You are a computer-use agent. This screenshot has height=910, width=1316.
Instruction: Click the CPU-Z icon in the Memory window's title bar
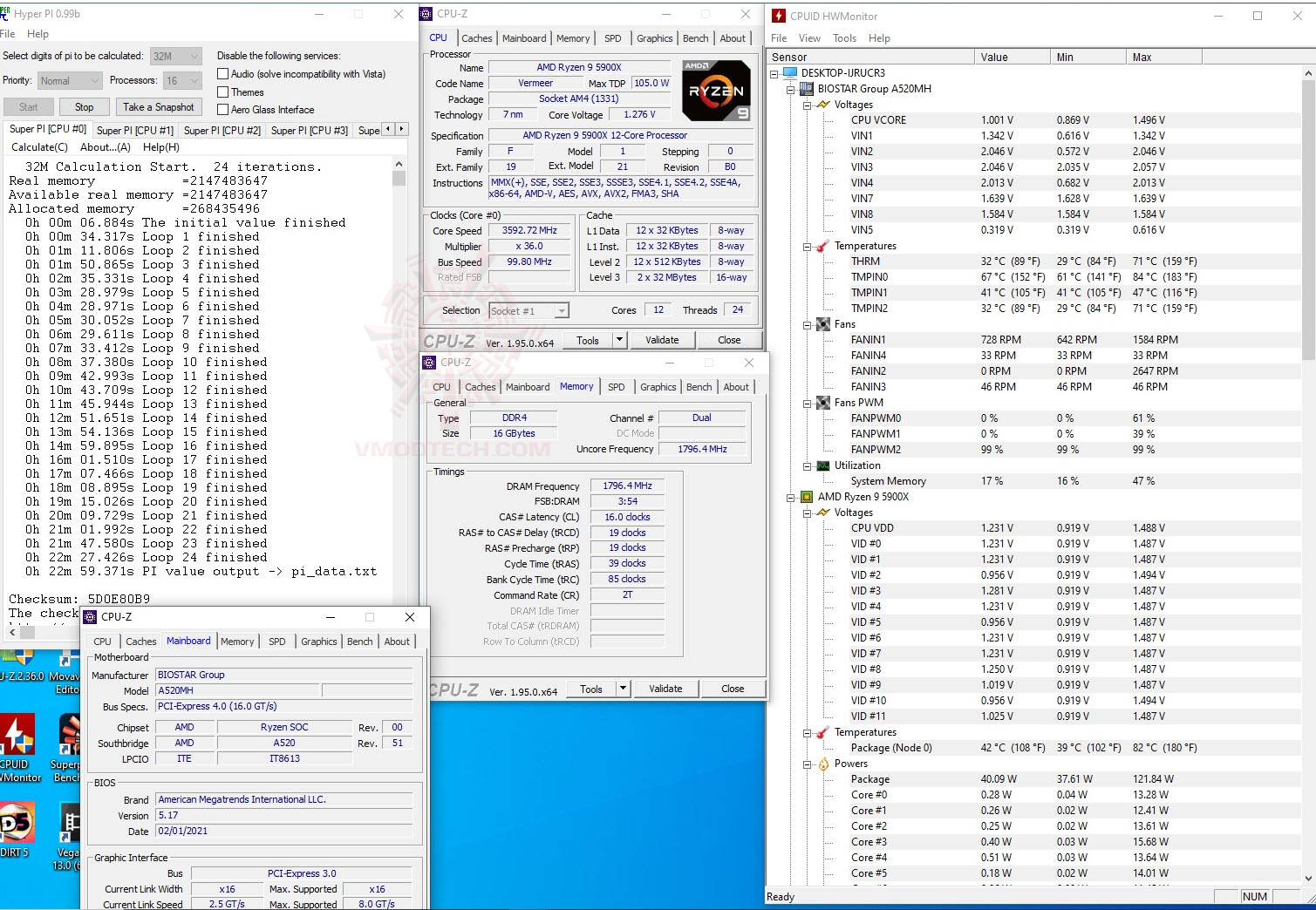point(429,363)
